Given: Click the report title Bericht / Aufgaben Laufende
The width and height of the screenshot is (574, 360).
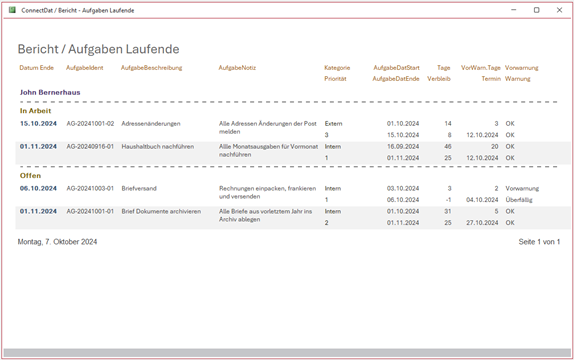Looking at the screenshot, I should [x=98, y=49].
